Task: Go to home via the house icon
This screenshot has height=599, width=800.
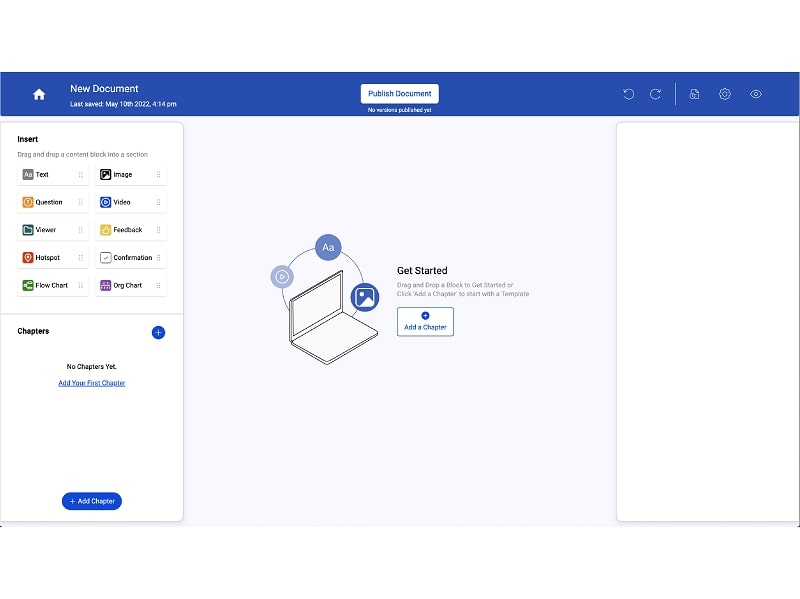Action: pyautogui.click(x=39, y=94)
